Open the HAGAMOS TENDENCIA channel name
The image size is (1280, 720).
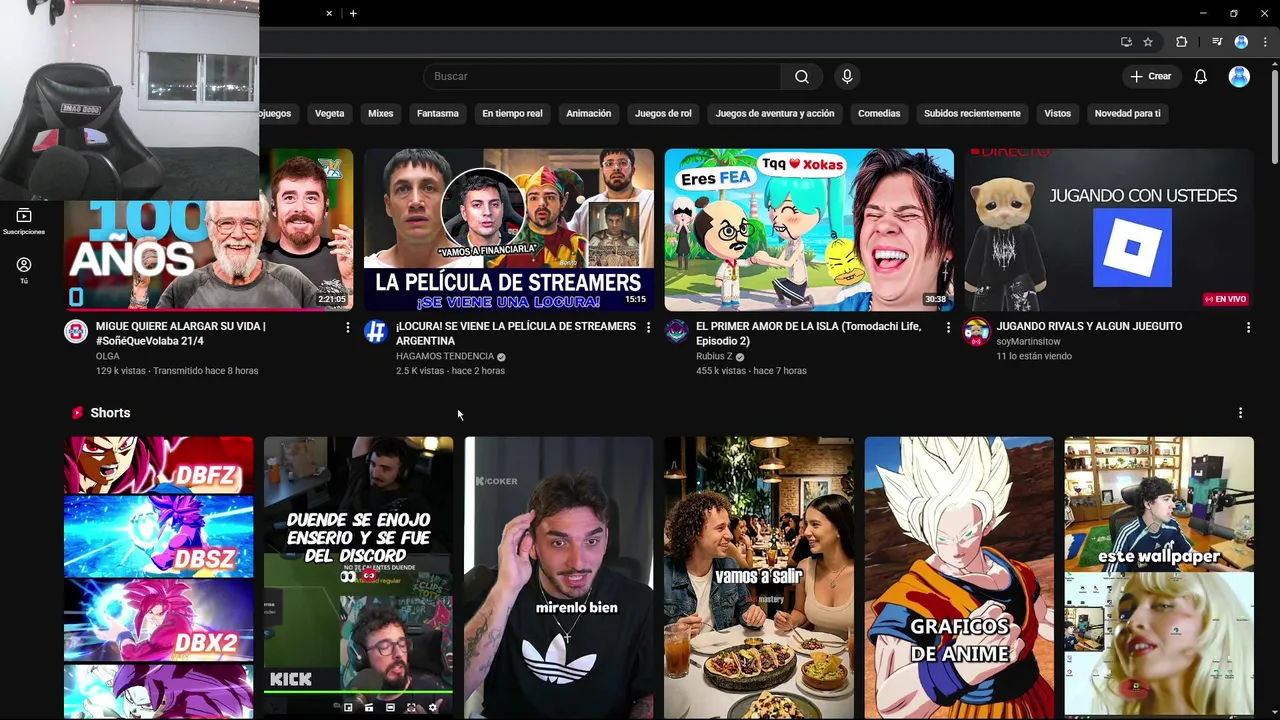[x=445, y=356]
